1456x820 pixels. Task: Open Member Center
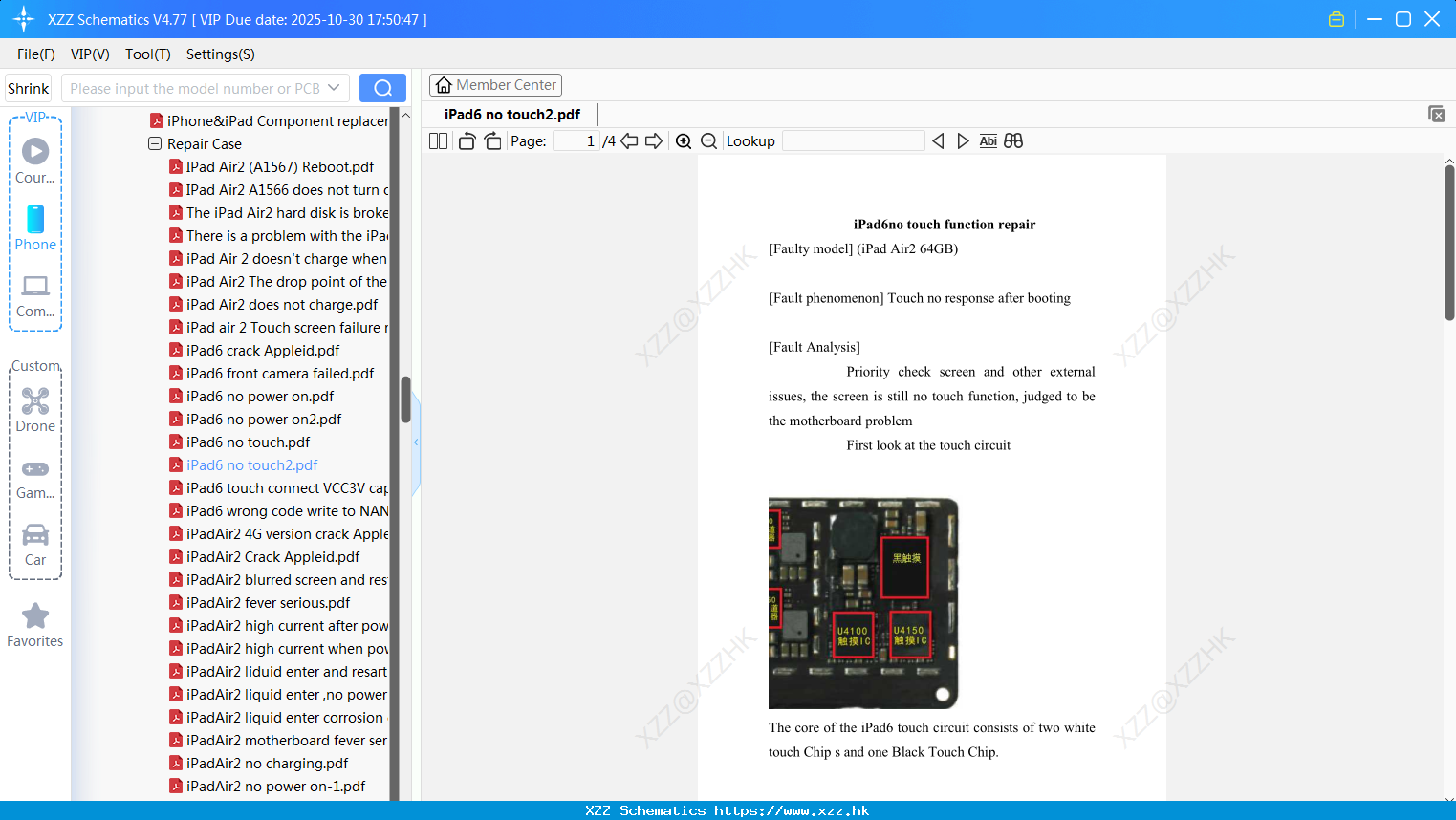coord(495,85)
